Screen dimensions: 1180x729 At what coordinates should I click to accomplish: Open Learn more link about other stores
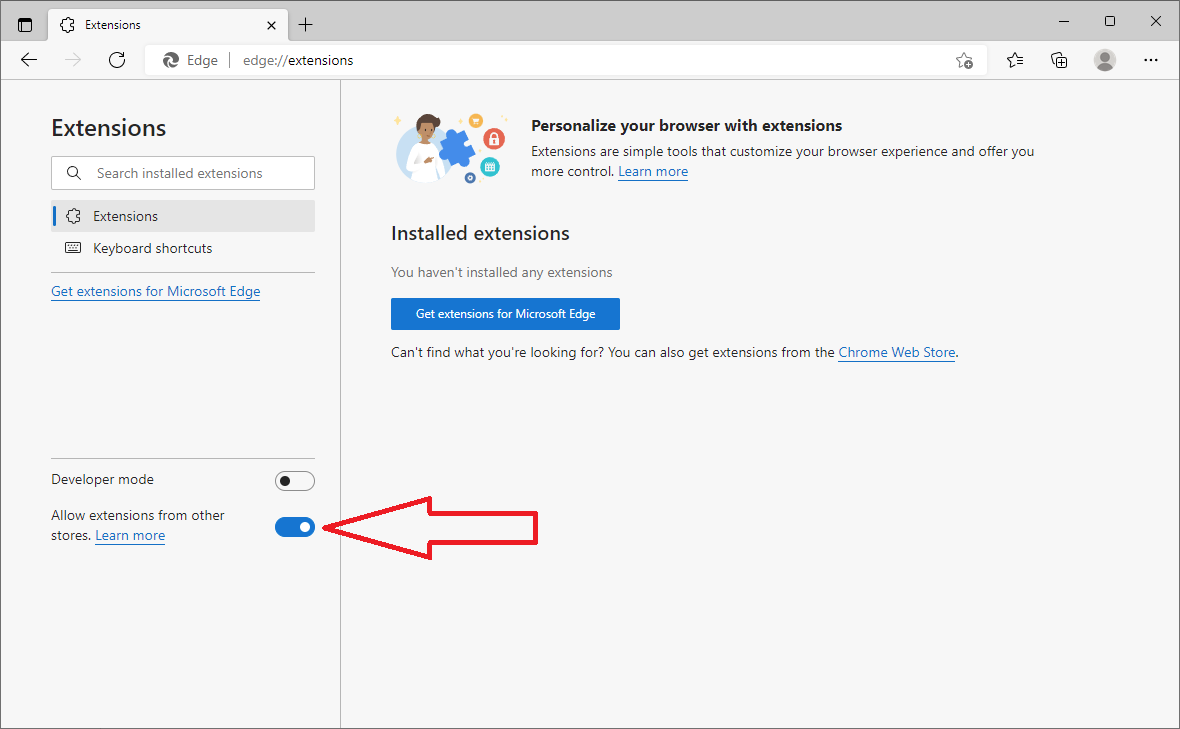(130, 536)
